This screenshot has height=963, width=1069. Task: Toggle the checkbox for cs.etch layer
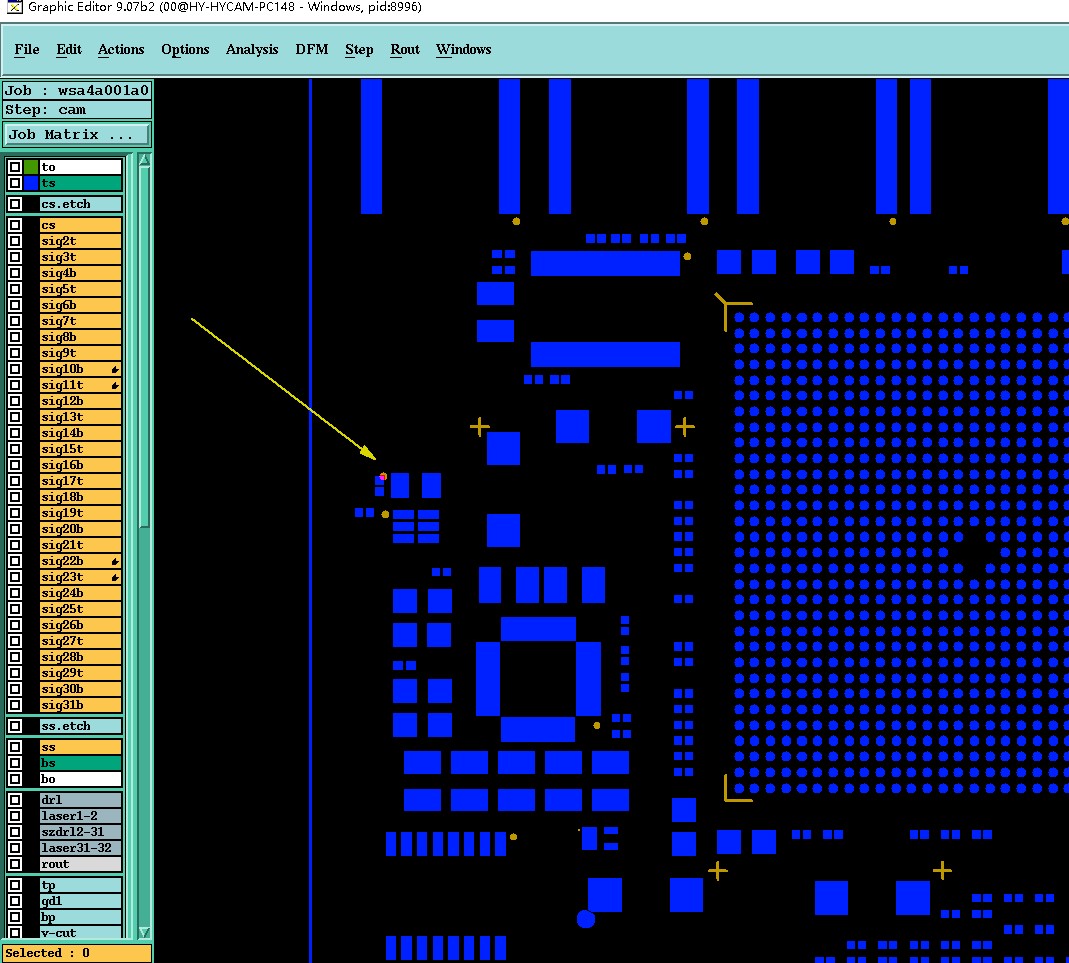pyautogui.click(x=14, y=204)
